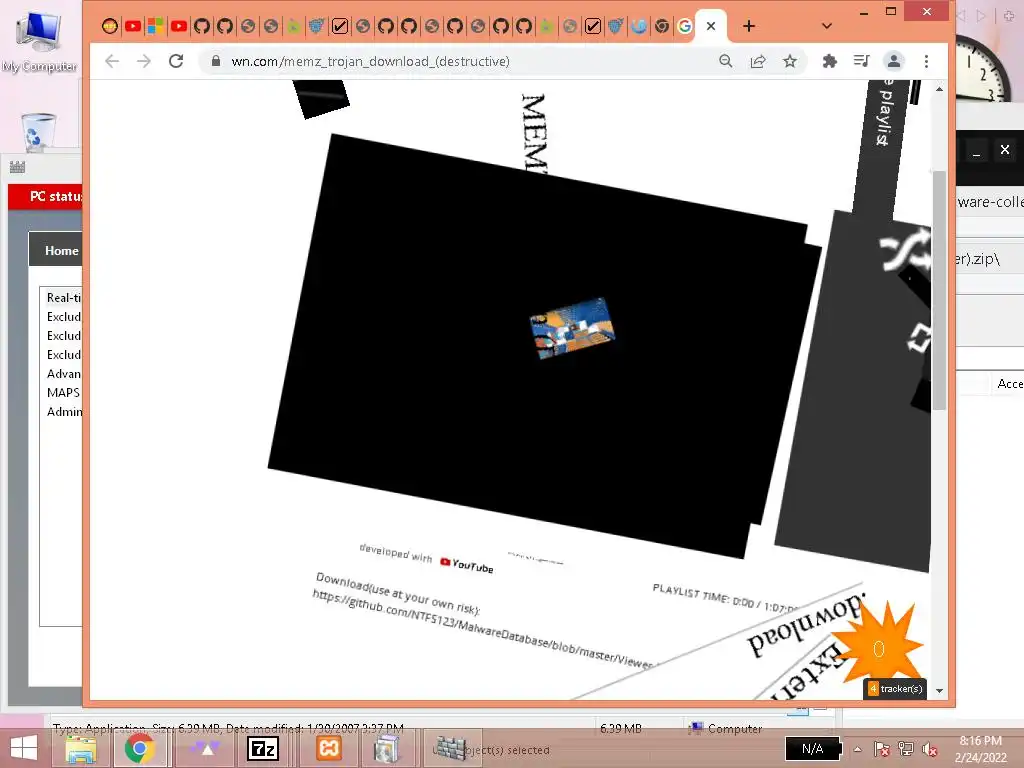Close the dark window behind Chrome on right
This screenshot has height=768, width=1024.
[1004, 150]
